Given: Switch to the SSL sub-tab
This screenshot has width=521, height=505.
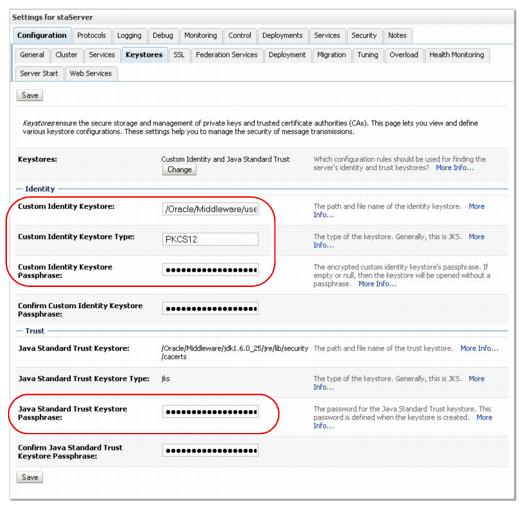Looking at the screenshot, I should [x=179, y=55].
